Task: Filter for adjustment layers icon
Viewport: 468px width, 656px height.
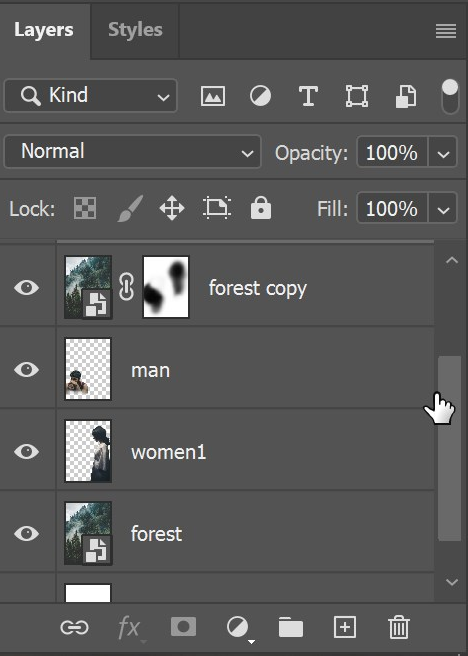Action: point(260,96)
